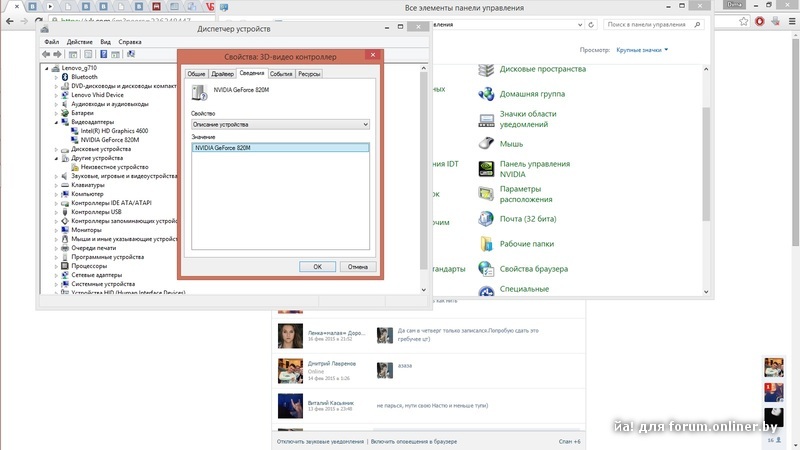Image resolution: width=800 pixels, height=450 pixels.
Task: Switch to the Драйвер tab
Action: point(222,74)
